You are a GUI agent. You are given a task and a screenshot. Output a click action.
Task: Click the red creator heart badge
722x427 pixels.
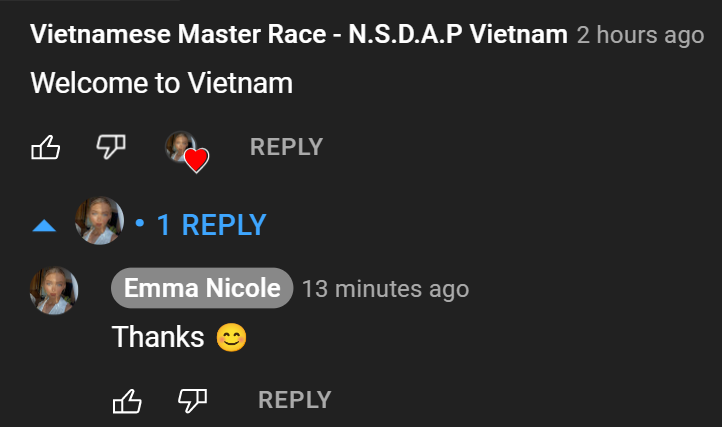[197, 160]
